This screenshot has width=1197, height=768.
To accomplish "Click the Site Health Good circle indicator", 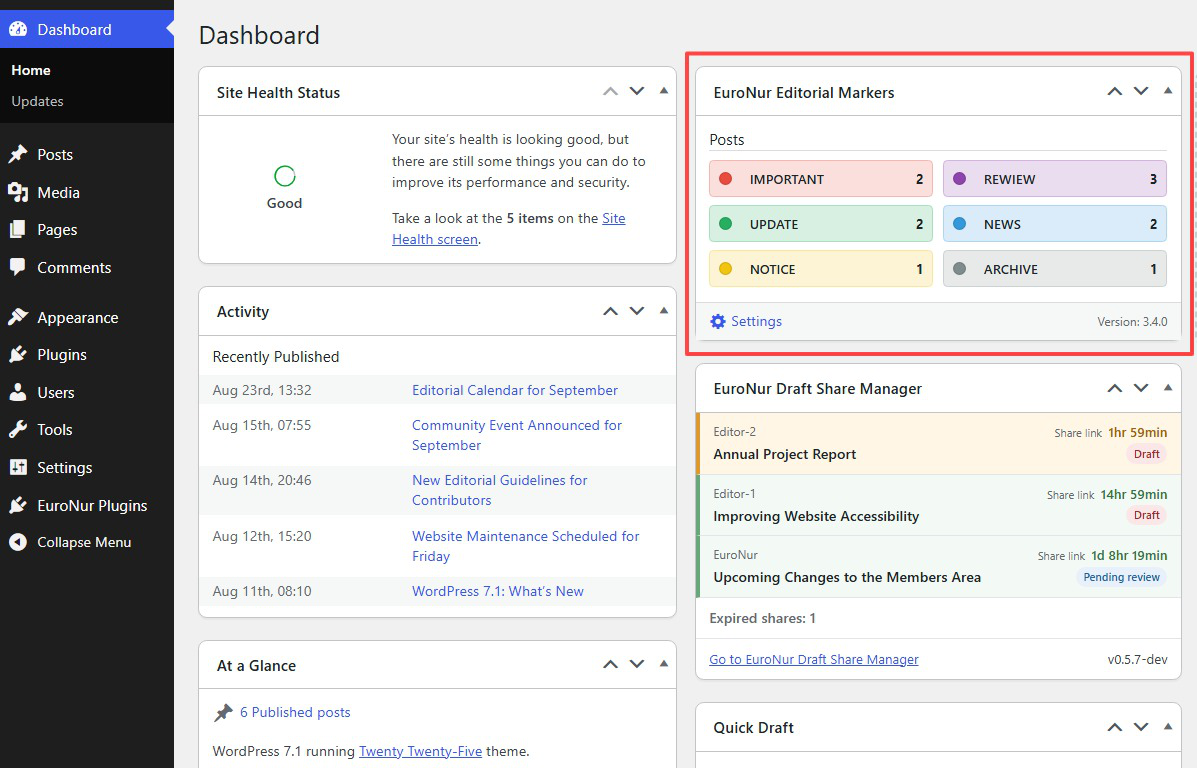I will click(x=285, y=176).
